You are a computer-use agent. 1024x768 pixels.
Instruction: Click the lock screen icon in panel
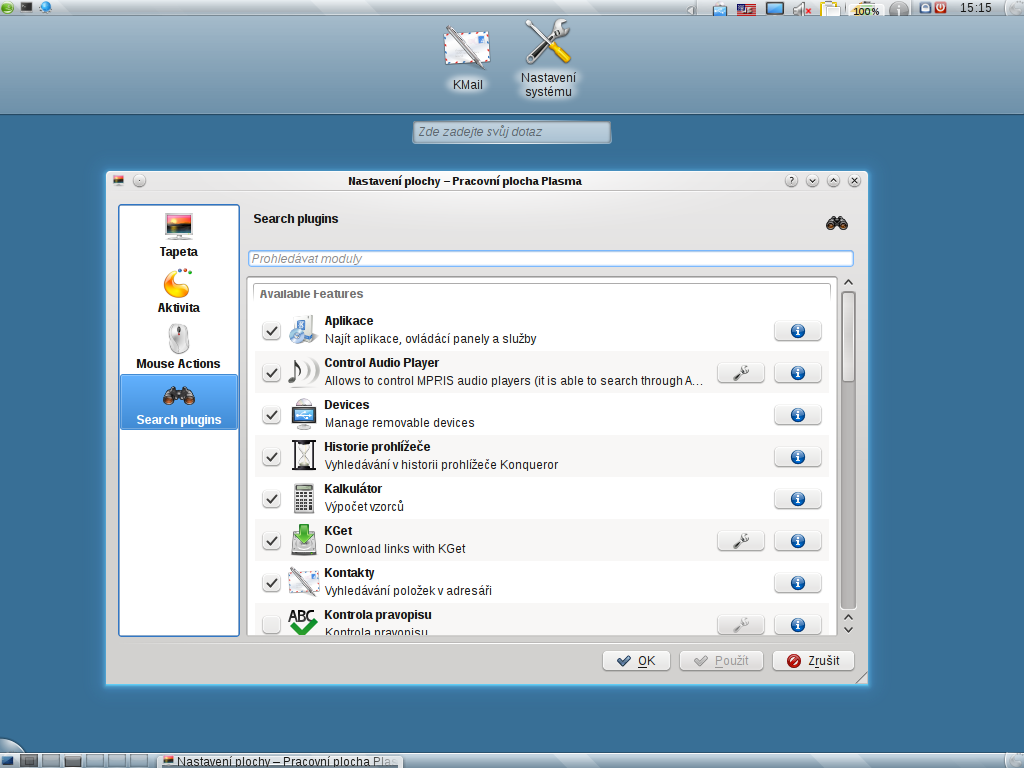point(925,8)
